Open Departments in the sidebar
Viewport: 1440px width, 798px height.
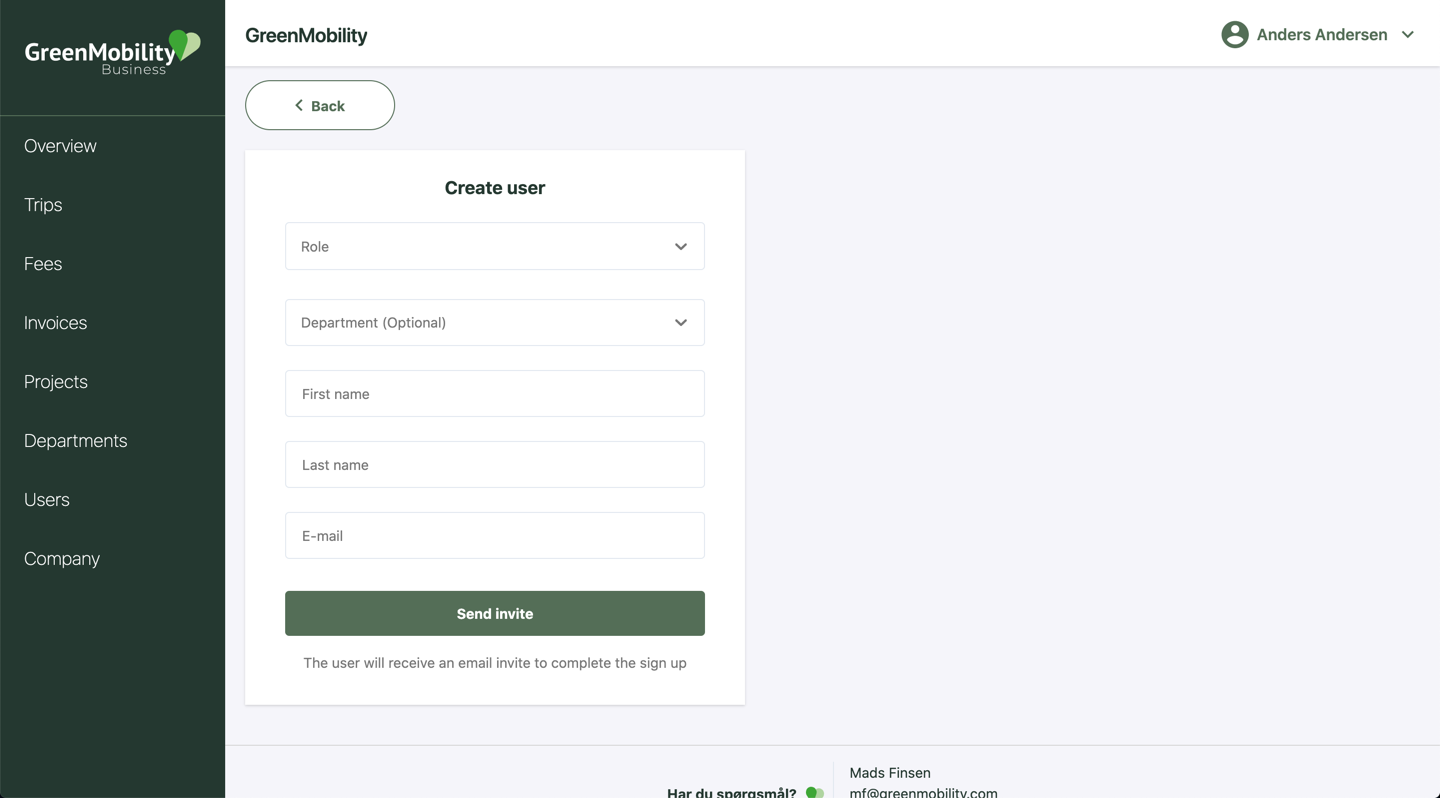point(75,441)
